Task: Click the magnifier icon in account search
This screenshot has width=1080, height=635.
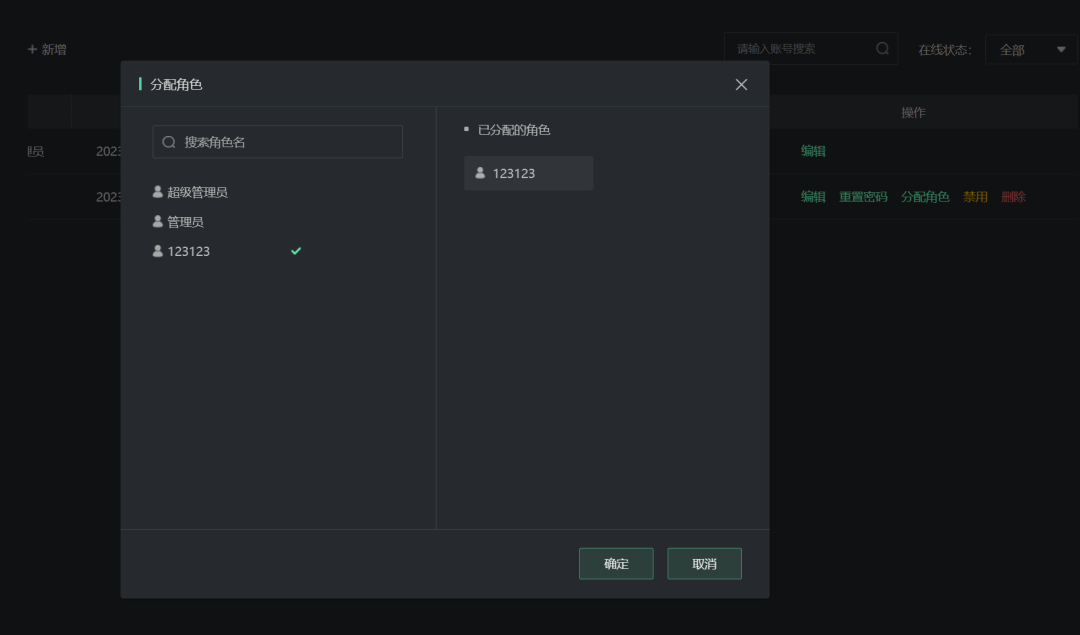Action: click(882, 49)
